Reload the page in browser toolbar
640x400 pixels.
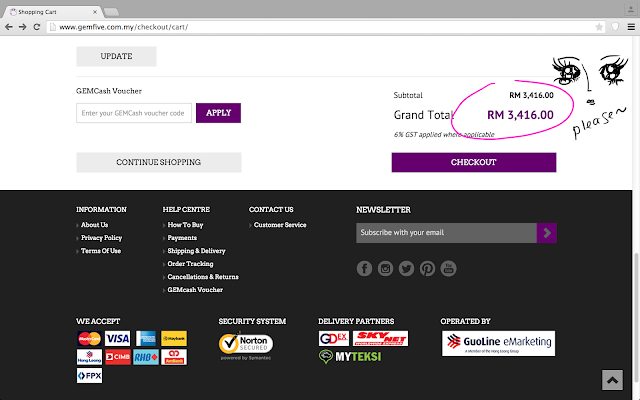(37, 27)
